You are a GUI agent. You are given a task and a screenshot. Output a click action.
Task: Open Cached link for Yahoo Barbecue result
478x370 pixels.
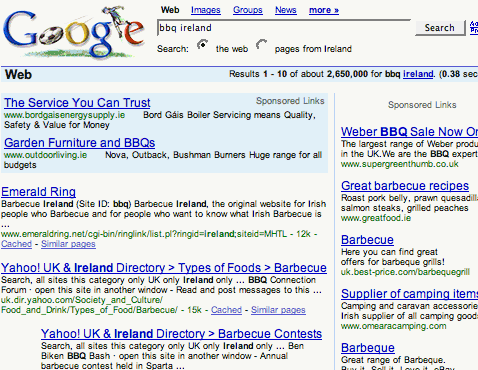(226, 310)
